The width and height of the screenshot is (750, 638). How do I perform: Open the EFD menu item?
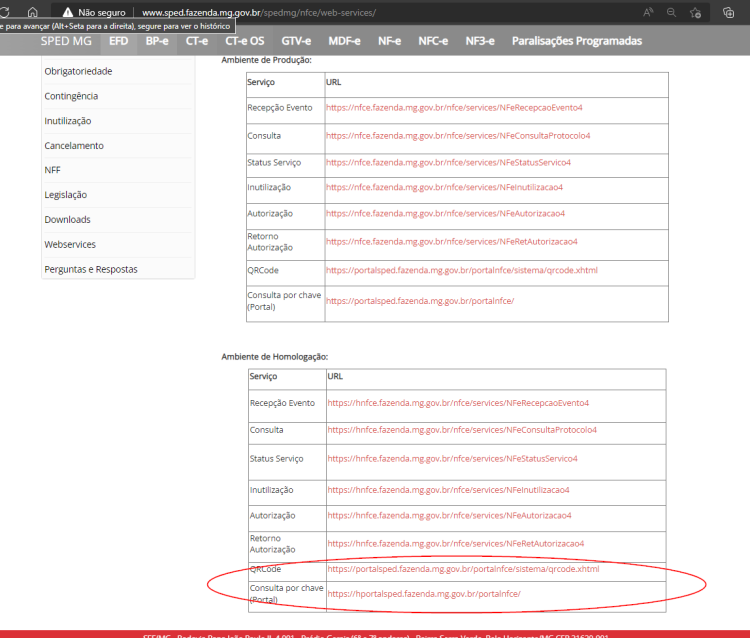[x=119, y=41]
